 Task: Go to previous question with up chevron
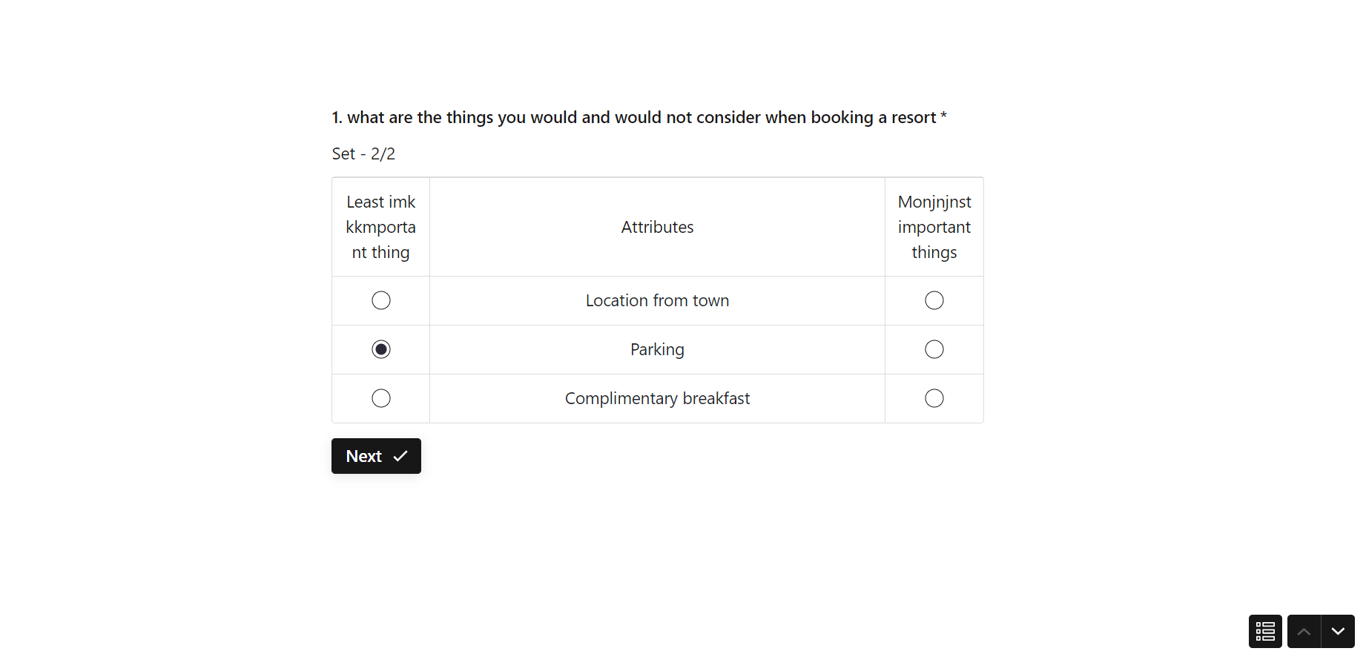click(1304, 631)
